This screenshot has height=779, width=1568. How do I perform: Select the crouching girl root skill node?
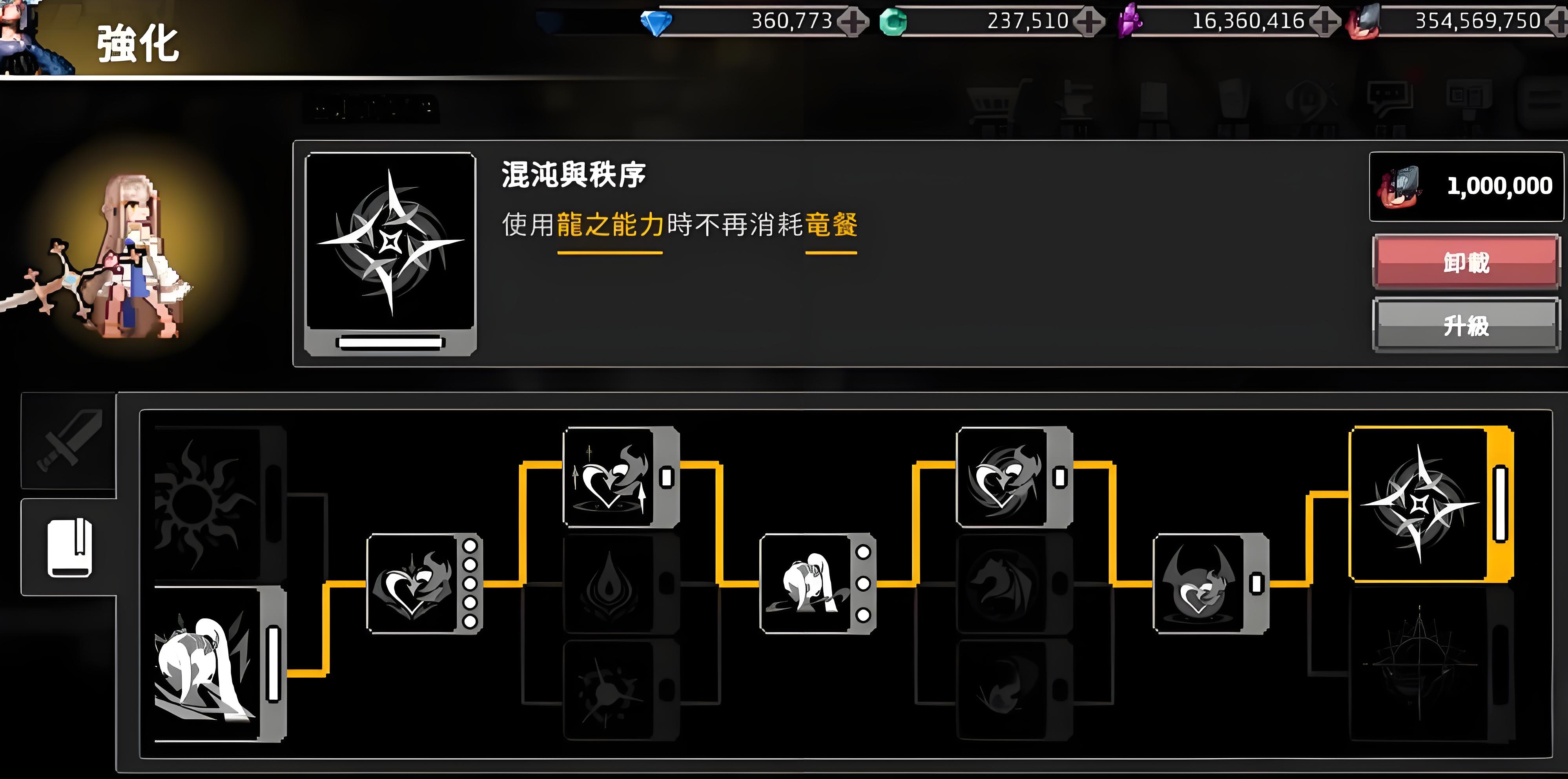point(220,664)
